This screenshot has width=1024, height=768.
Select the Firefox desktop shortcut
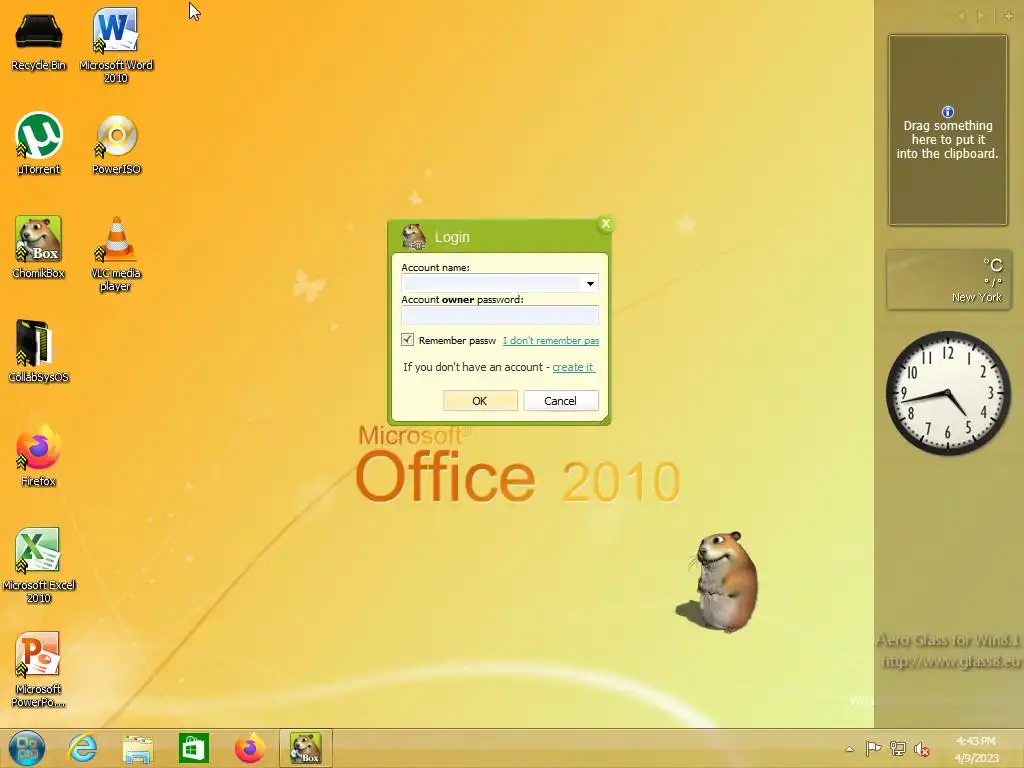coord(39,455)
